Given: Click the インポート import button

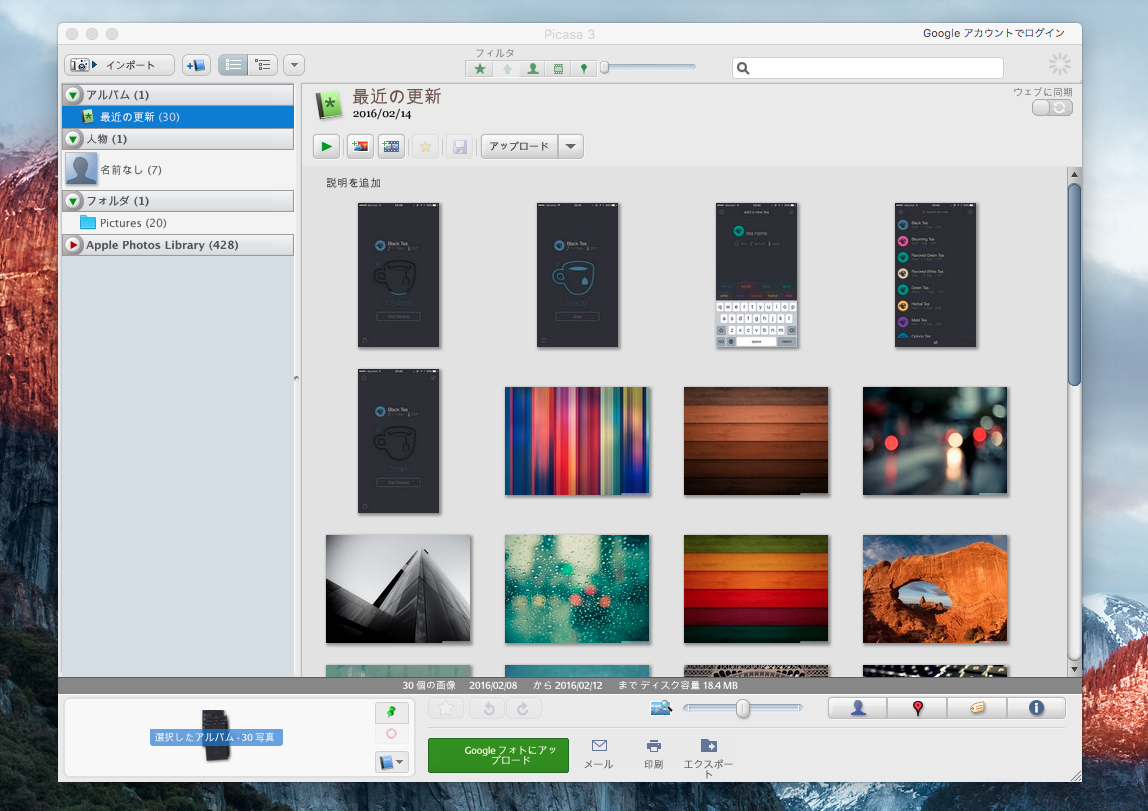Looking at the screenshot, I should click(x=120, y=65).
